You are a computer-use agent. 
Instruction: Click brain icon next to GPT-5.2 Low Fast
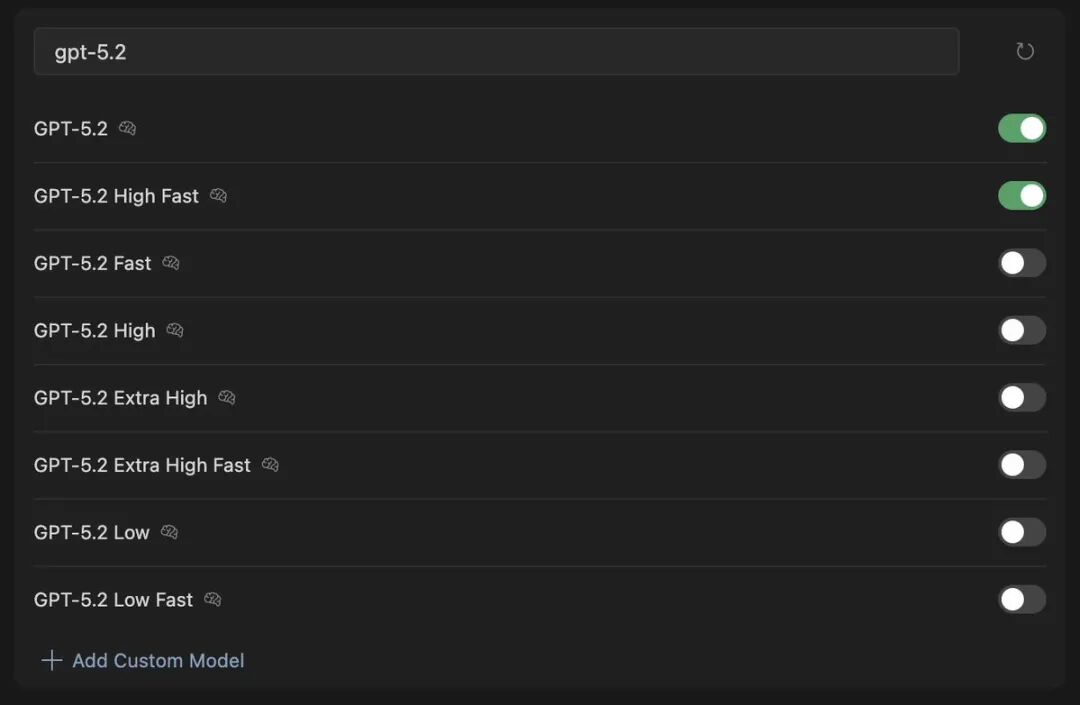pyautogui.click(x=212, y=600)
